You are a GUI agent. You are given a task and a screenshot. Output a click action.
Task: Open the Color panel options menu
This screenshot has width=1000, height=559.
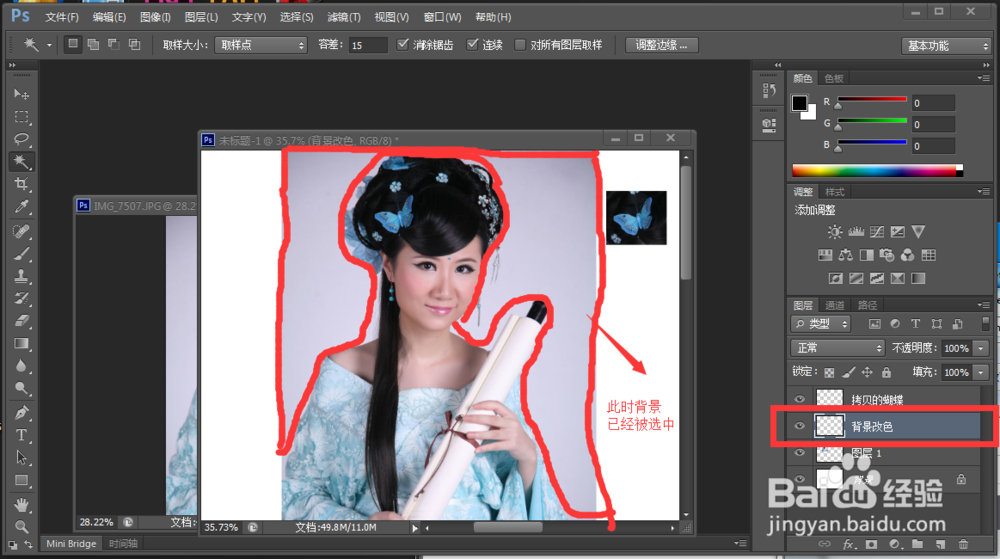point(983,78)
